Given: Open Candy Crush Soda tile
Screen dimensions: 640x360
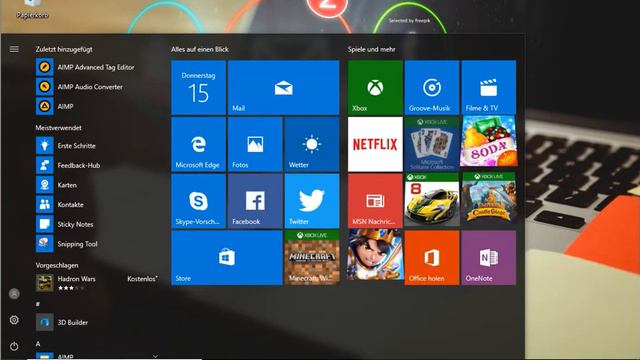Looking at the screenshot, I should (x=489, y=142).
